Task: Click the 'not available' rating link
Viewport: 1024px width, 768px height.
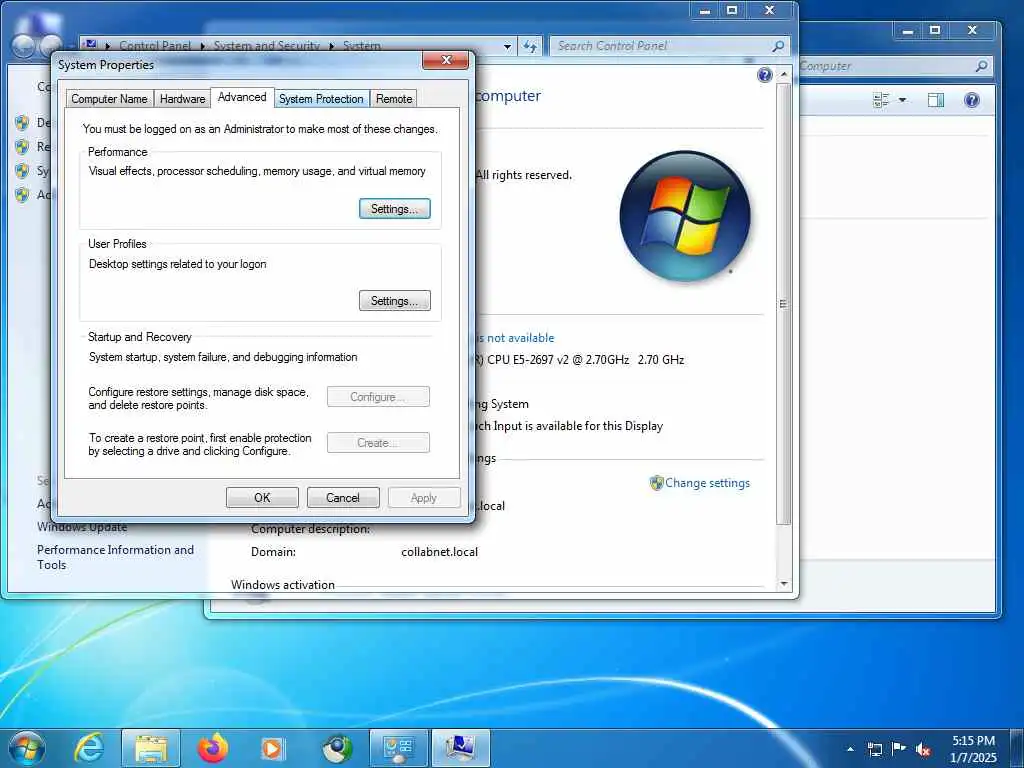Action: pos(515,338)
